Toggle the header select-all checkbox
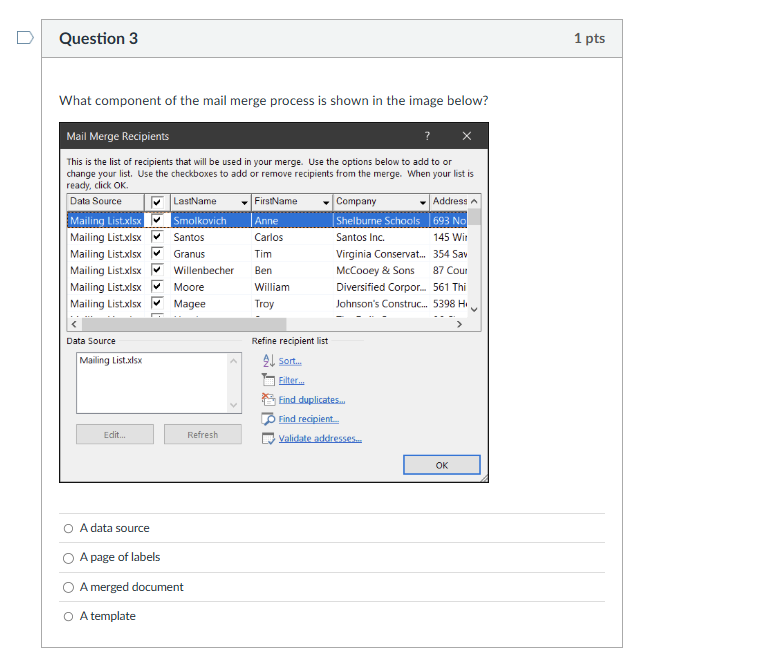 pyautogui.click(x=157, y=202)
